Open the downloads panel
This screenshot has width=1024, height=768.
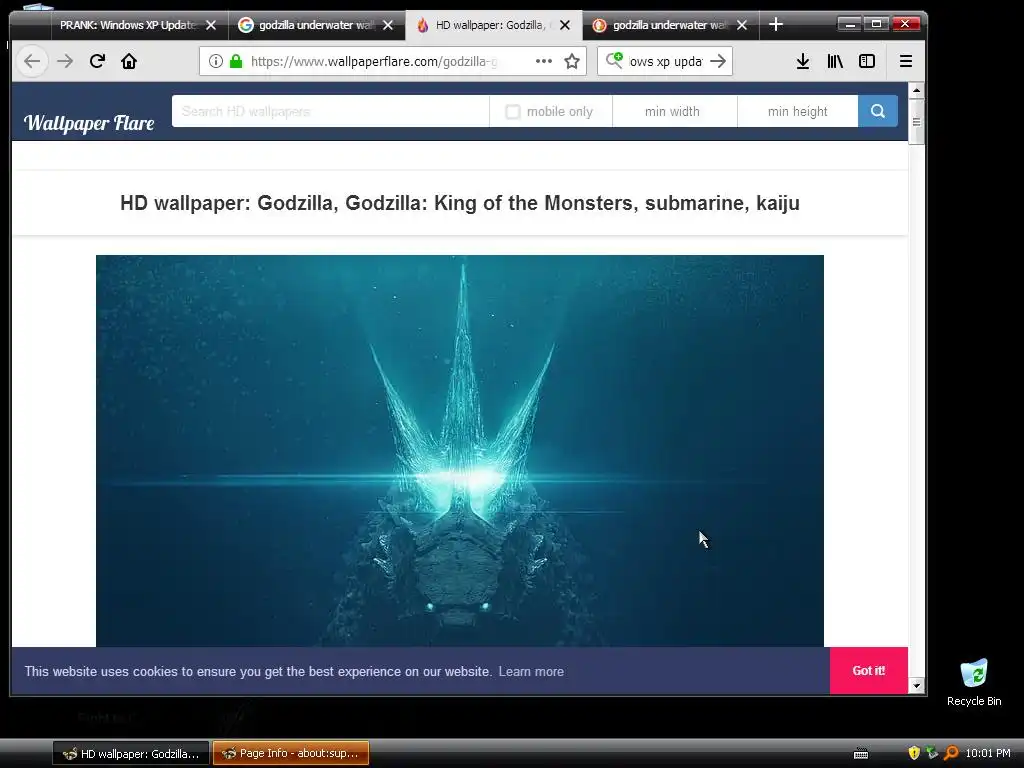coord(803,61)
